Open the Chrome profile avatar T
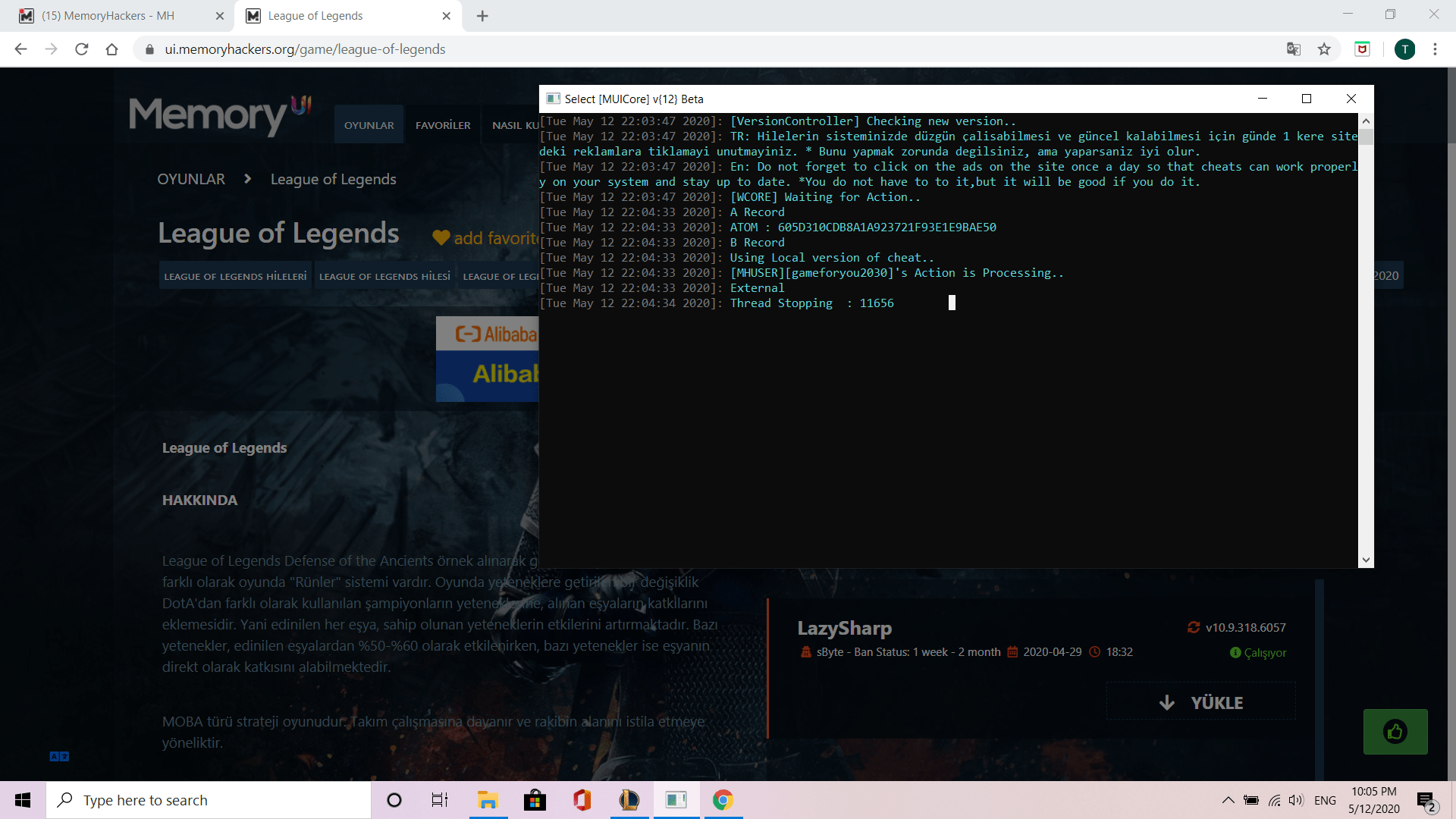 (x=1404, y=49)
